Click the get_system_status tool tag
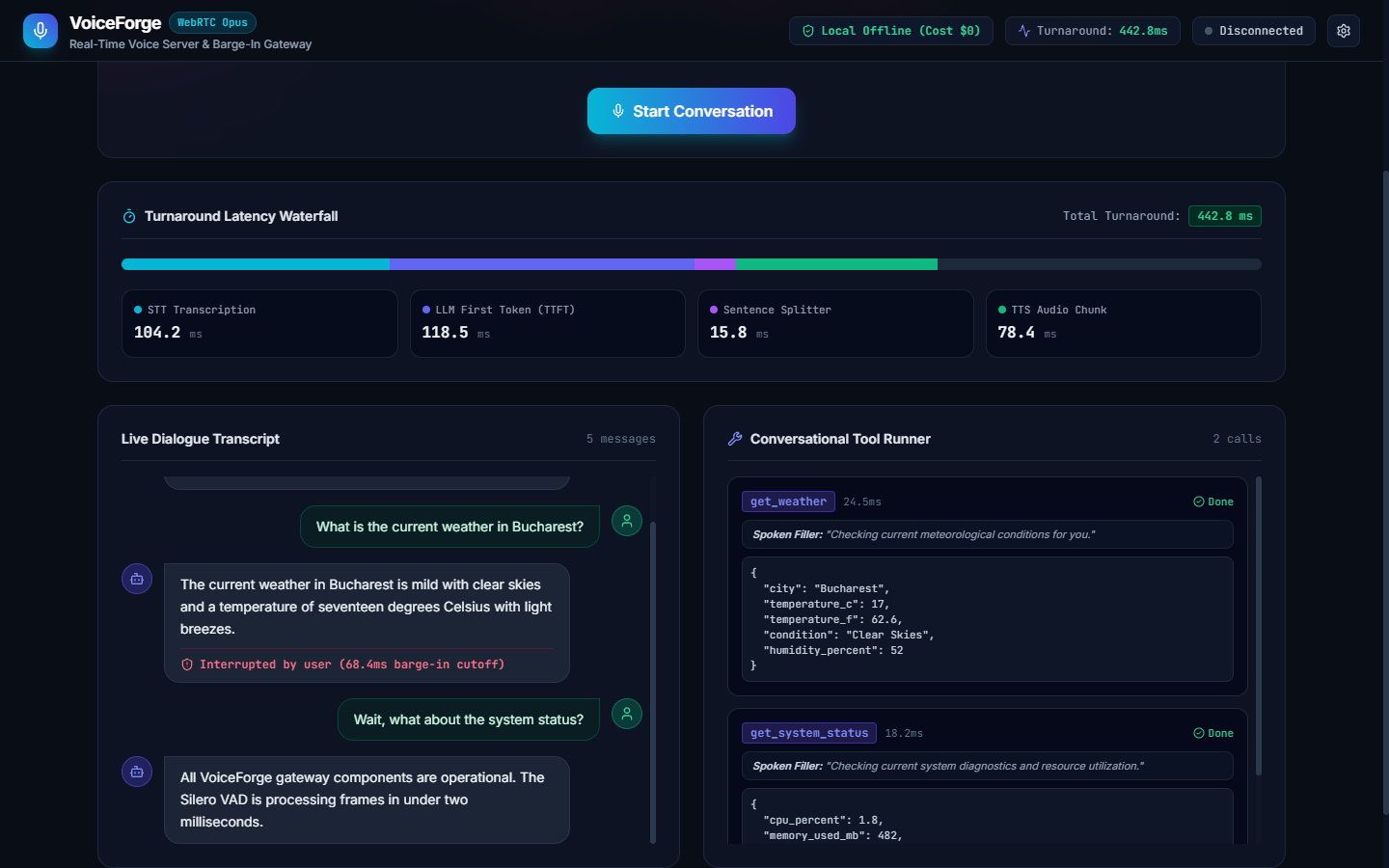The height and width of the screenshot is (868, 1389). [x=809, y=733]
